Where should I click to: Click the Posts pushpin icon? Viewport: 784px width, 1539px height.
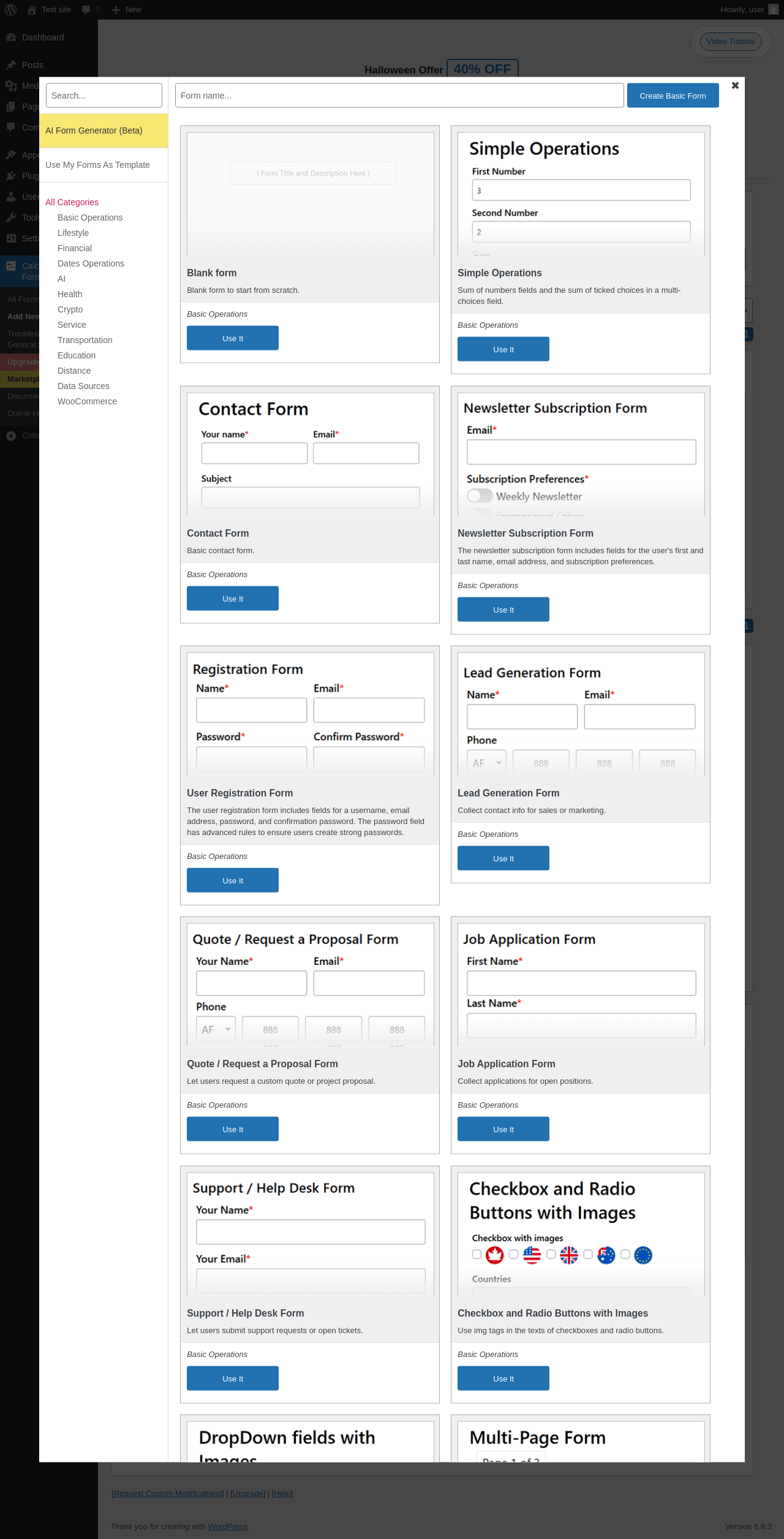(x=11, y=65)
